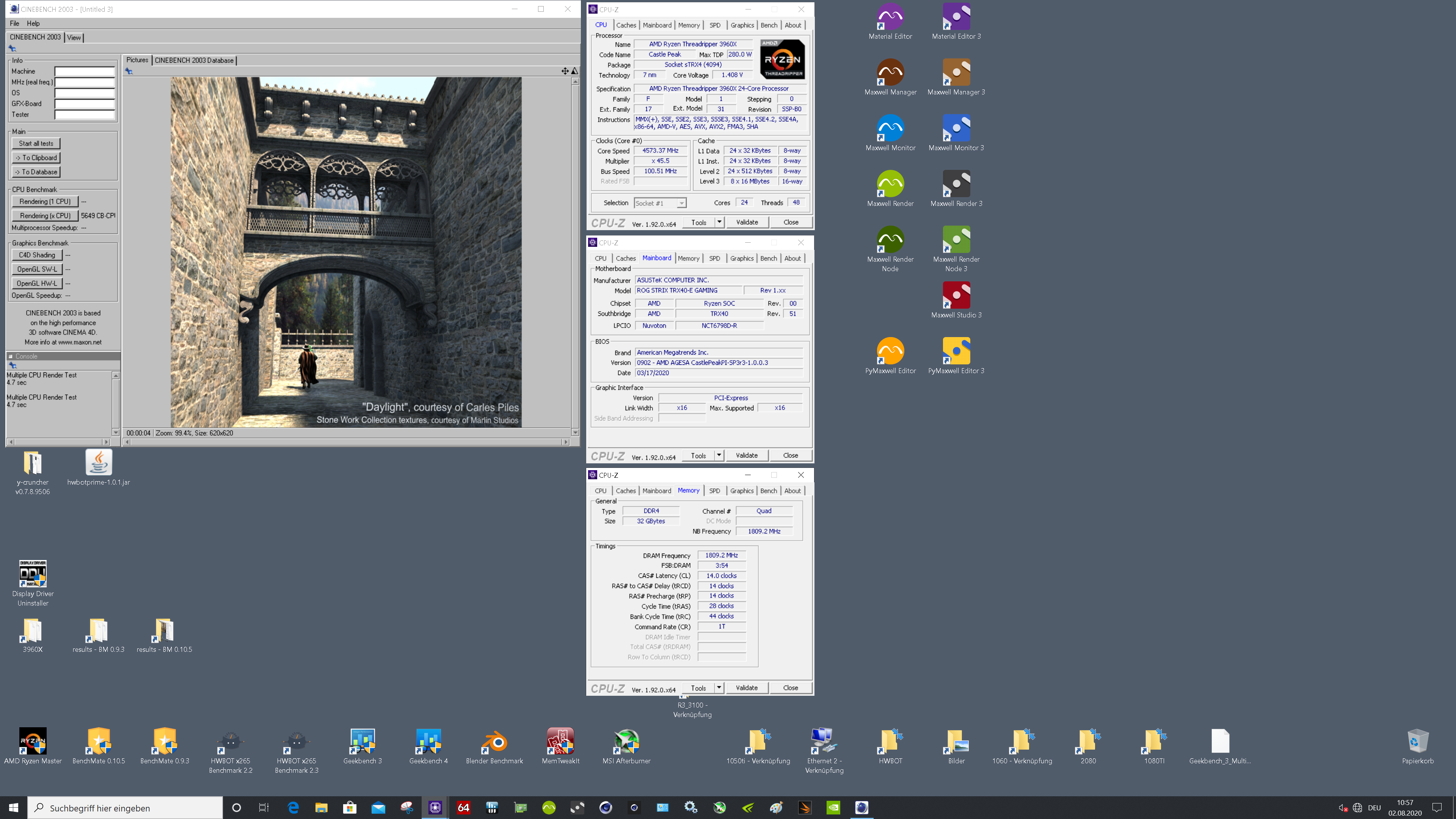Click the Start all tests button

coord(36,144)
